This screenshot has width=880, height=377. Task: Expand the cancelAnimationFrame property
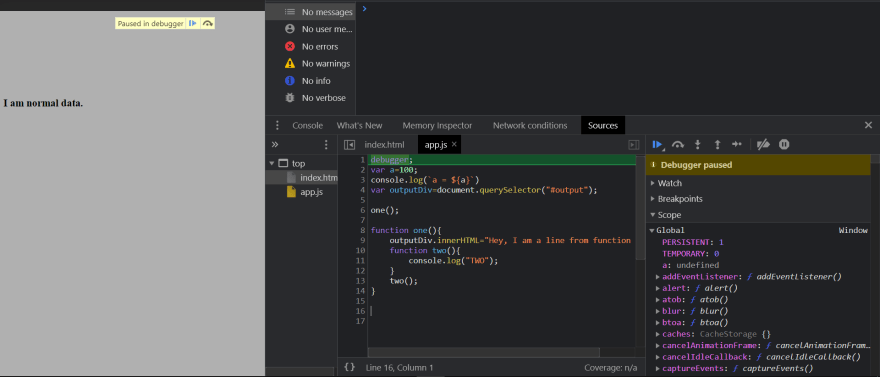(x=658, y=346)
